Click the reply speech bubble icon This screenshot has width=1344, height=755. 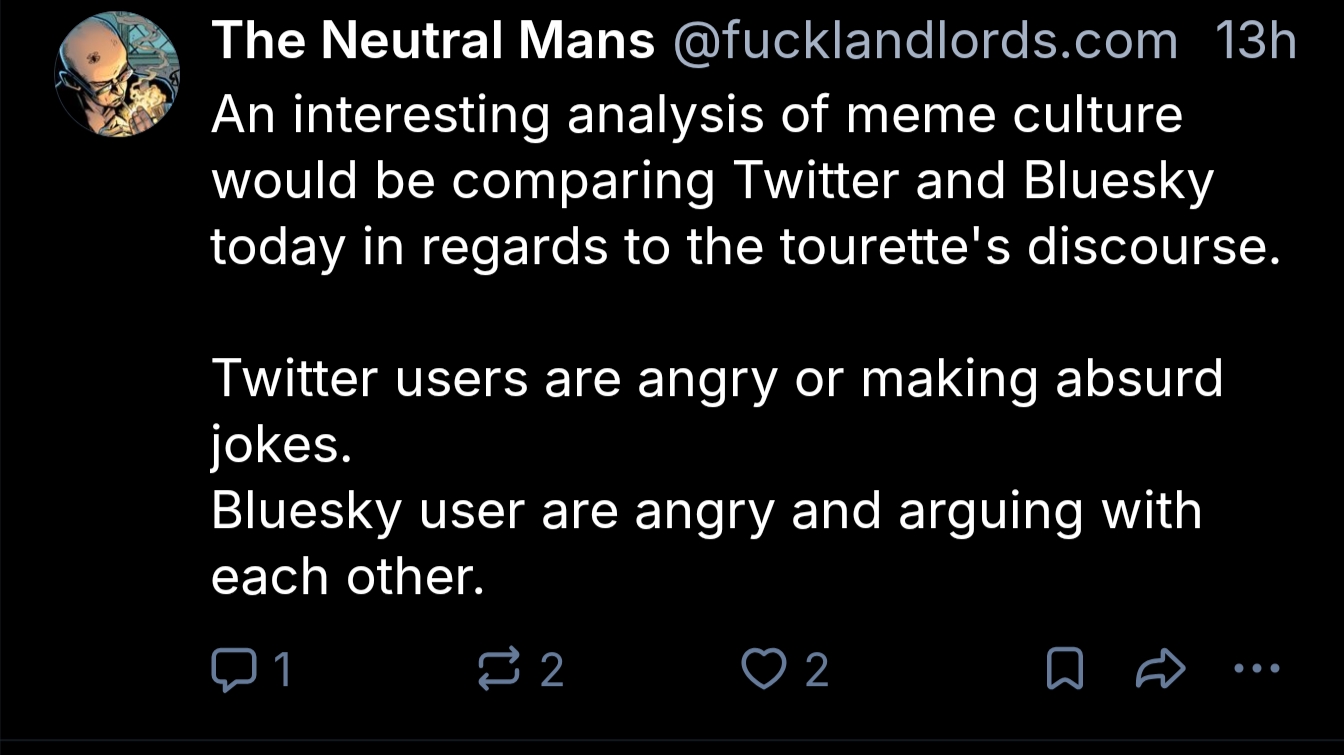231,669
